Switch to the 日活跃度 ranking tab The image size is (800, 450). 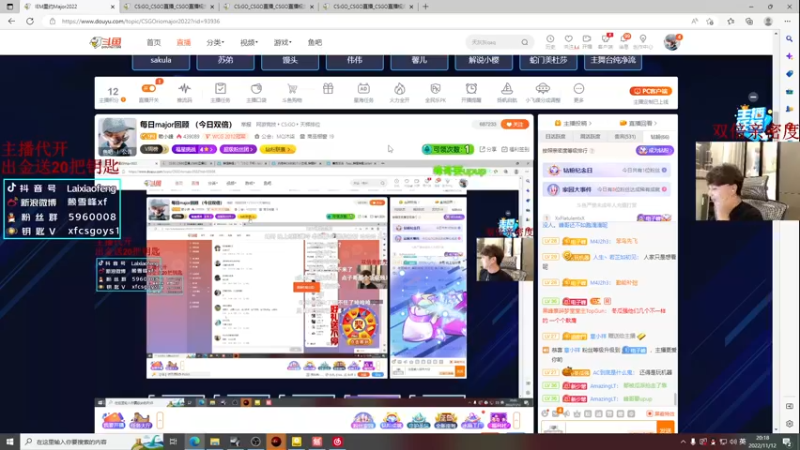(555, 137)
